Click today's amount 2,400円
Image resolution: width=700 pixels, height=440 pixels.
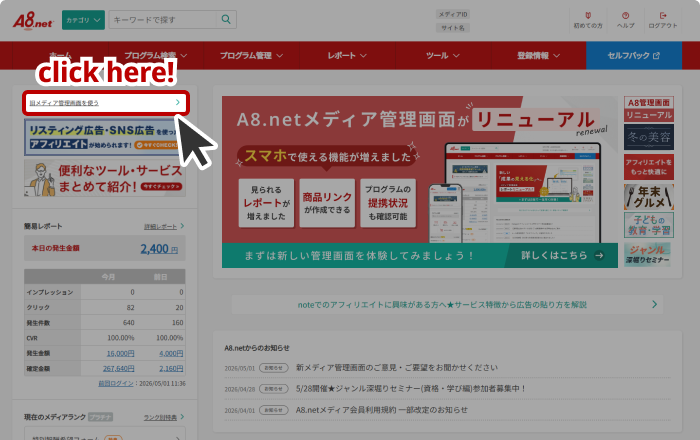pos(159,249)
